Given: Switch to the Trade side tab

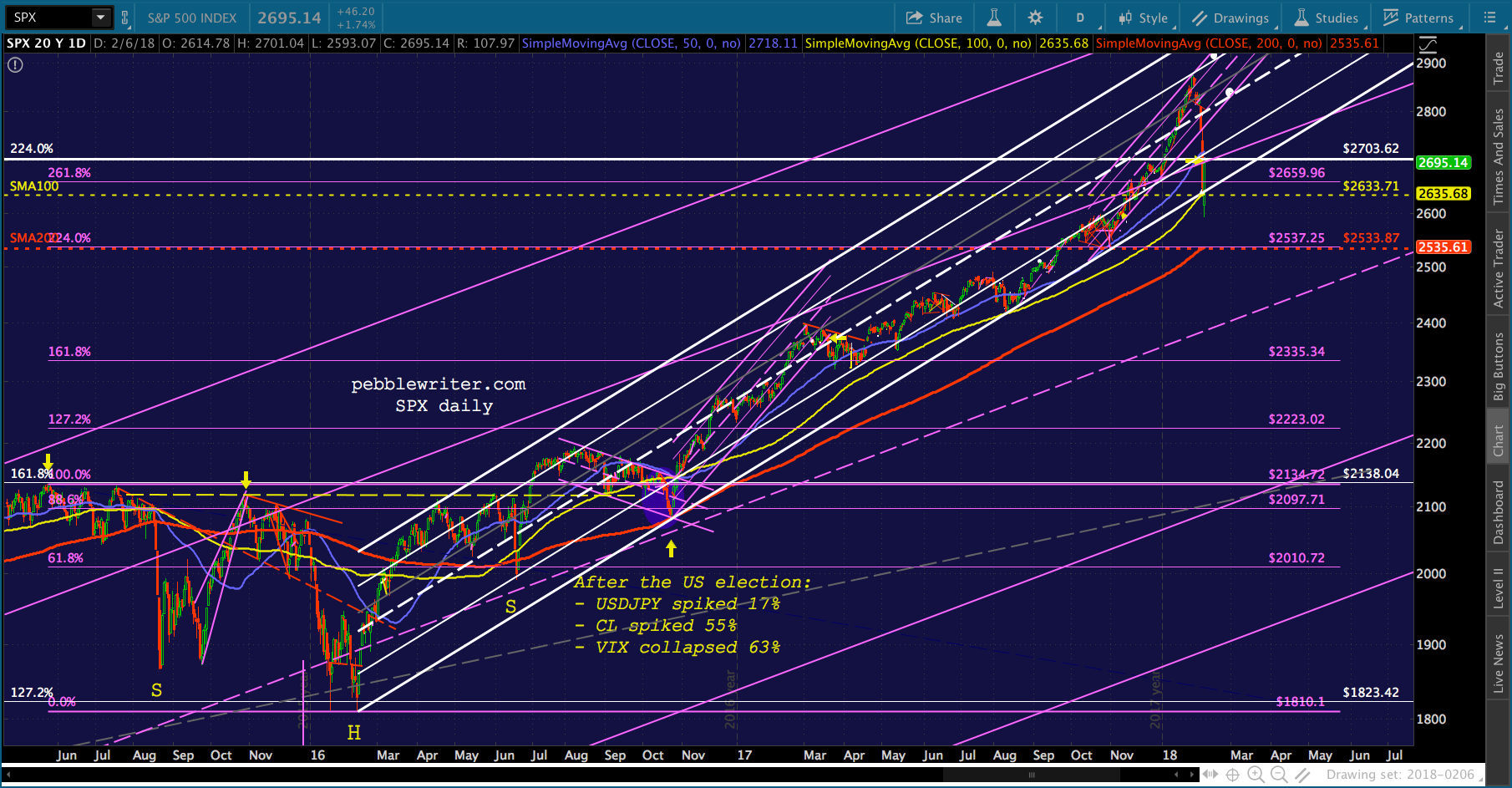Looking at the screenshot, I should click(x=1499, y=68).
